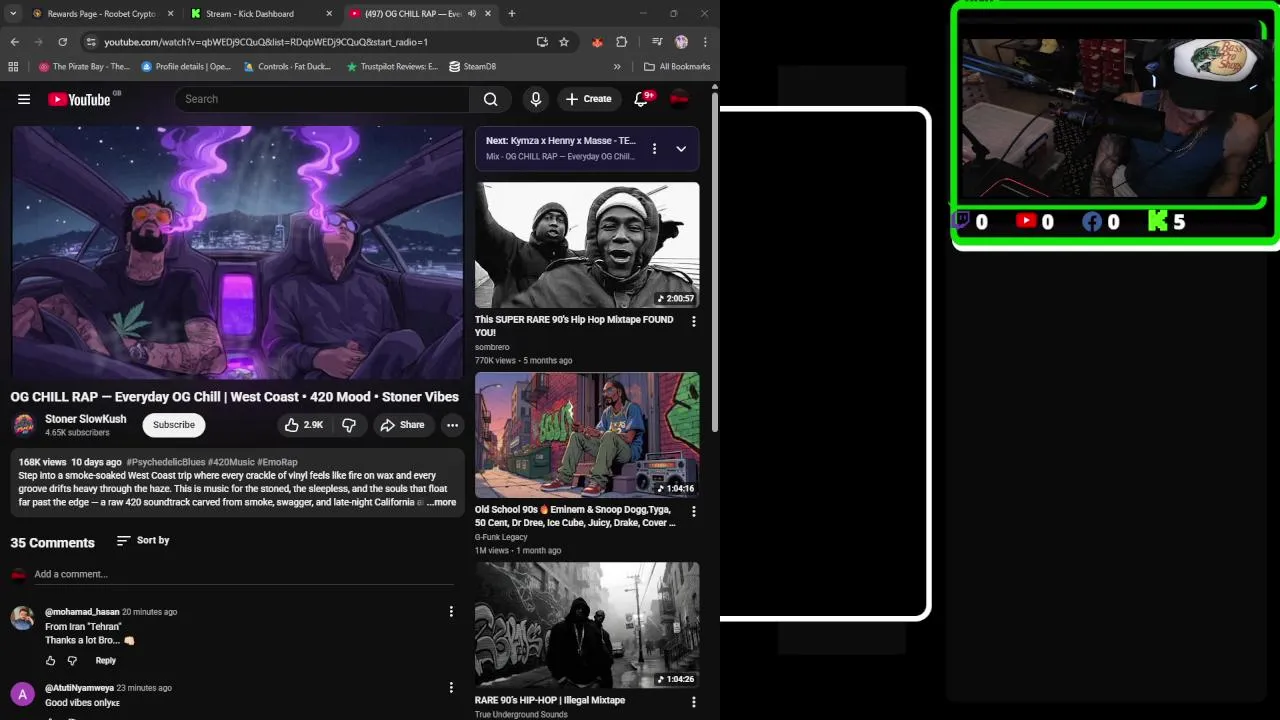Open the notifications bell

[x=642, y=99]
